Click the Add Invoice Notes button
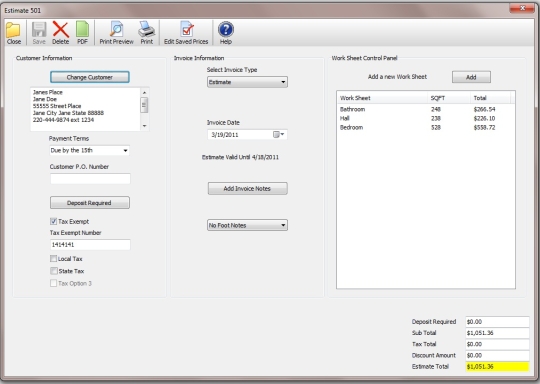 (248, 188)
